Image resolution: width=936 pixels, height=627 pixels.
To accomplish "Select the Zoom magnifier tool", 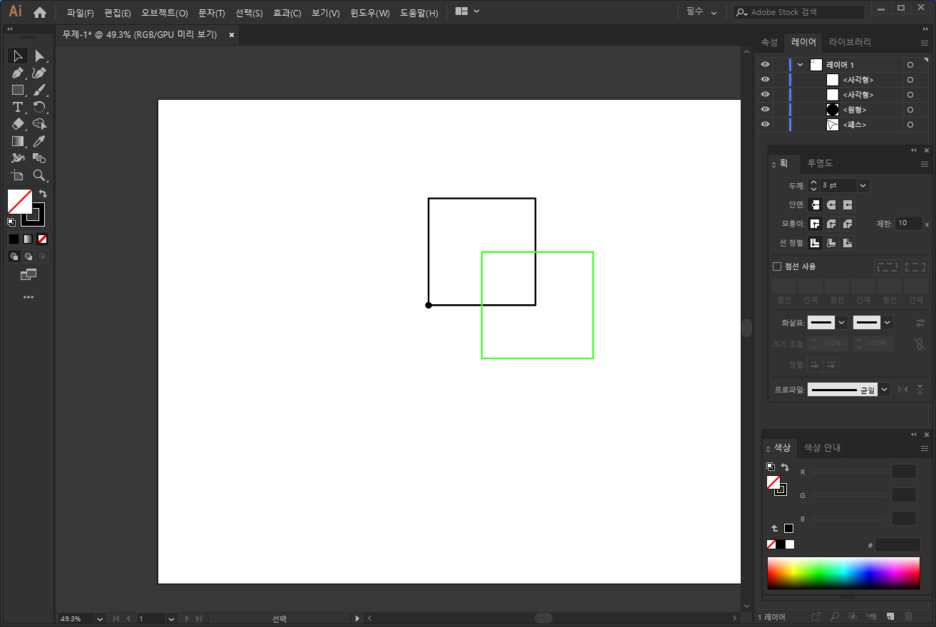I will coord(39,176).
